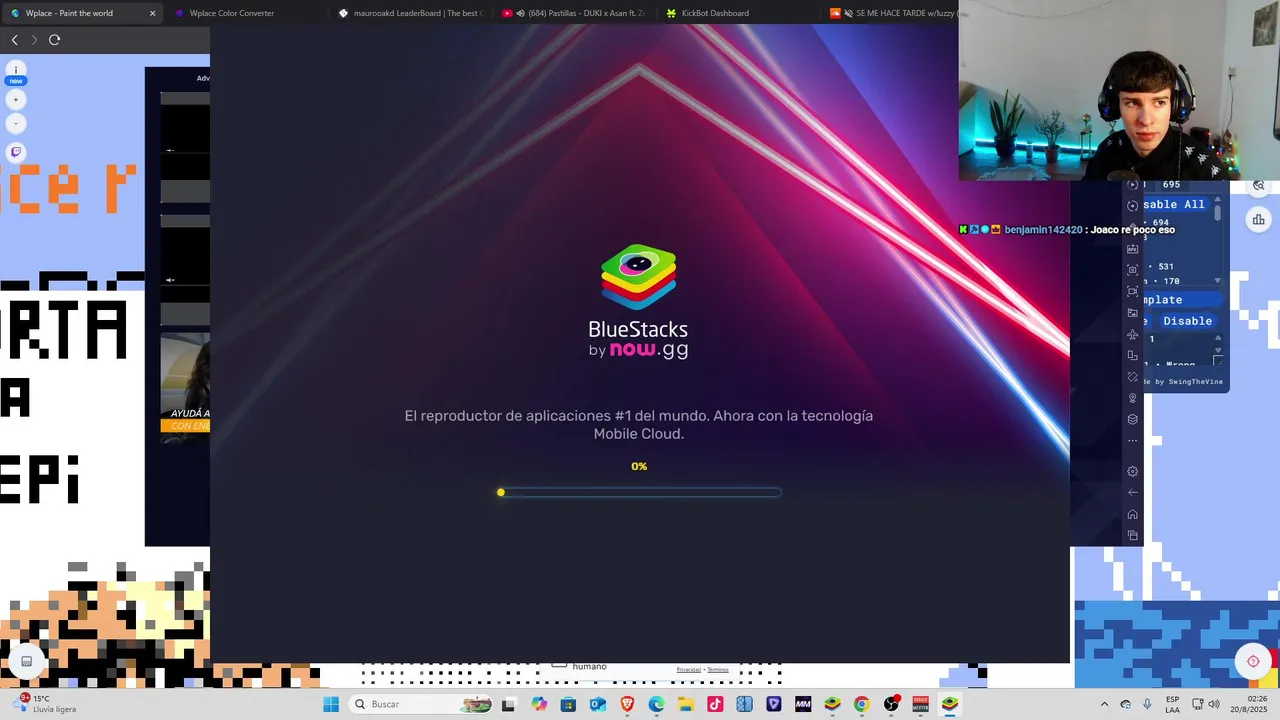
Task: Close the Wplace - Paint the world tab
Action: (152, 13)
